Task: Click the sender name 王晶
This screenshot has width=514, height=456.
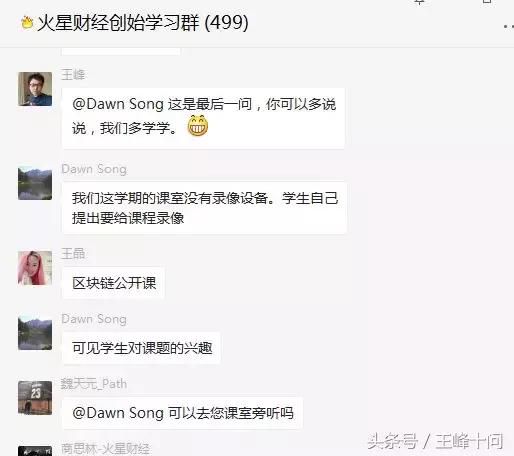Action: tap(73, 254)
